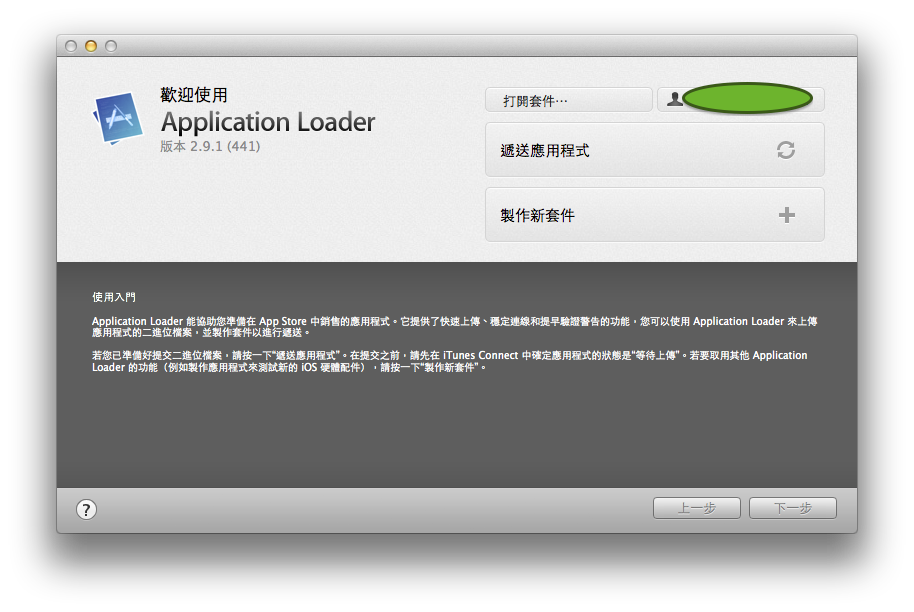914x612 pixels.
Task: Minimize the window with the yellow button
Action: tap(91, 46)
